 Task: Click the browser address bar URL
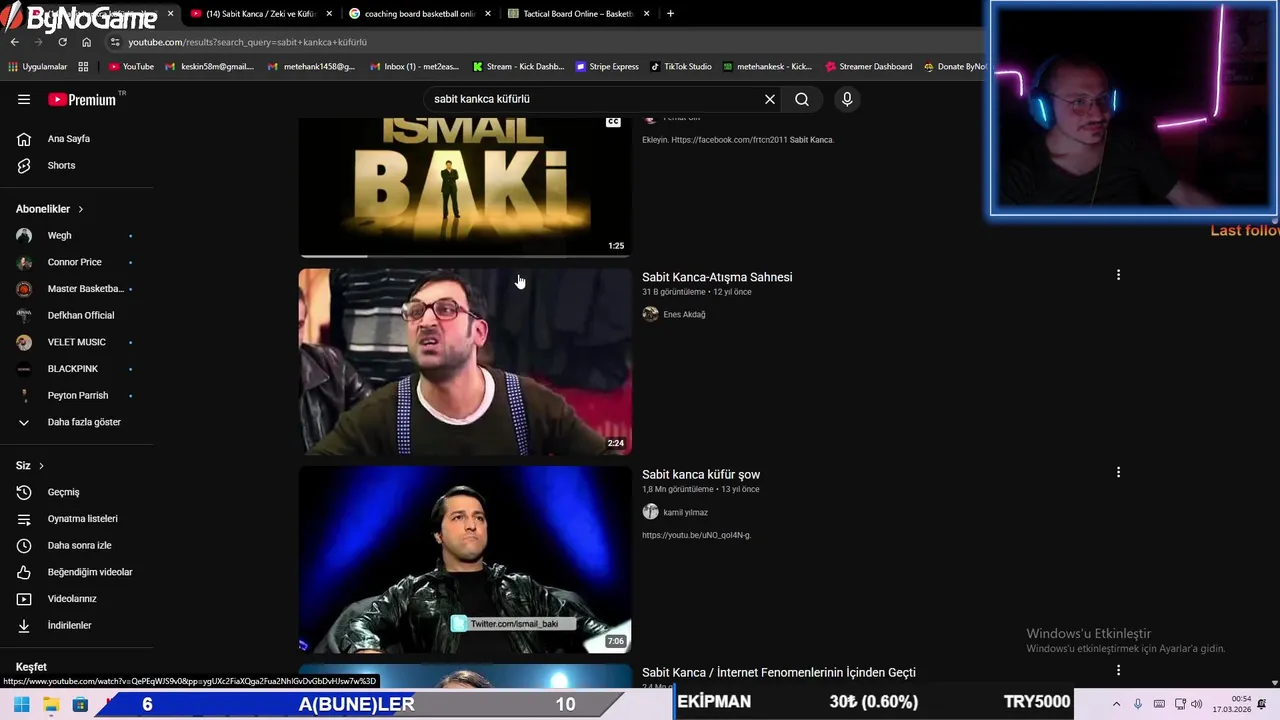(247, 42)
